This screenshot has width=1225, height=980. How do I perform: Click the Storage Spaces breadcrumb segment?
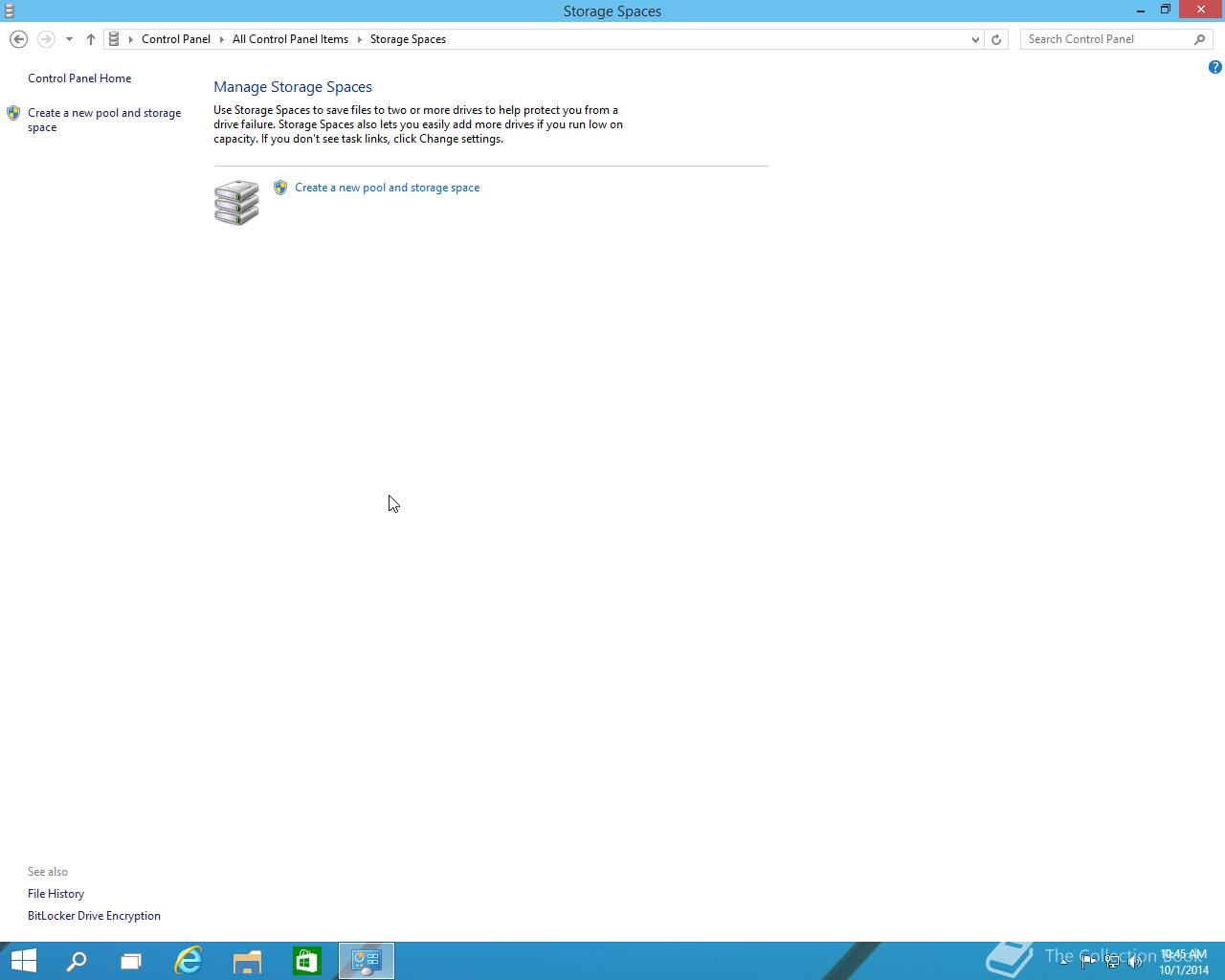click(408, 39)
